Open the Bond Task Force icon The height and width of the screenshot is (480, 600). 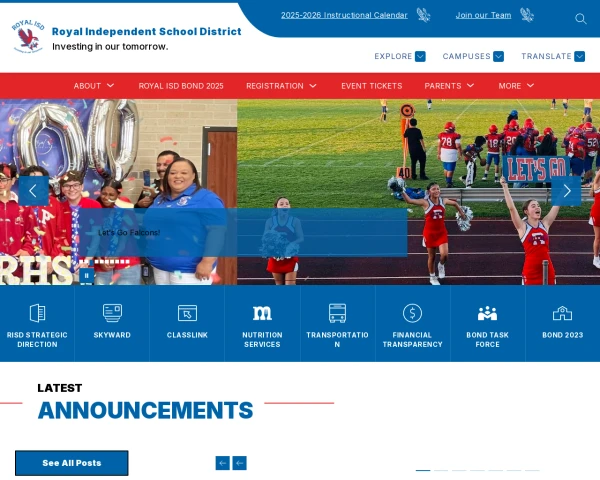(x=487, y=313)
